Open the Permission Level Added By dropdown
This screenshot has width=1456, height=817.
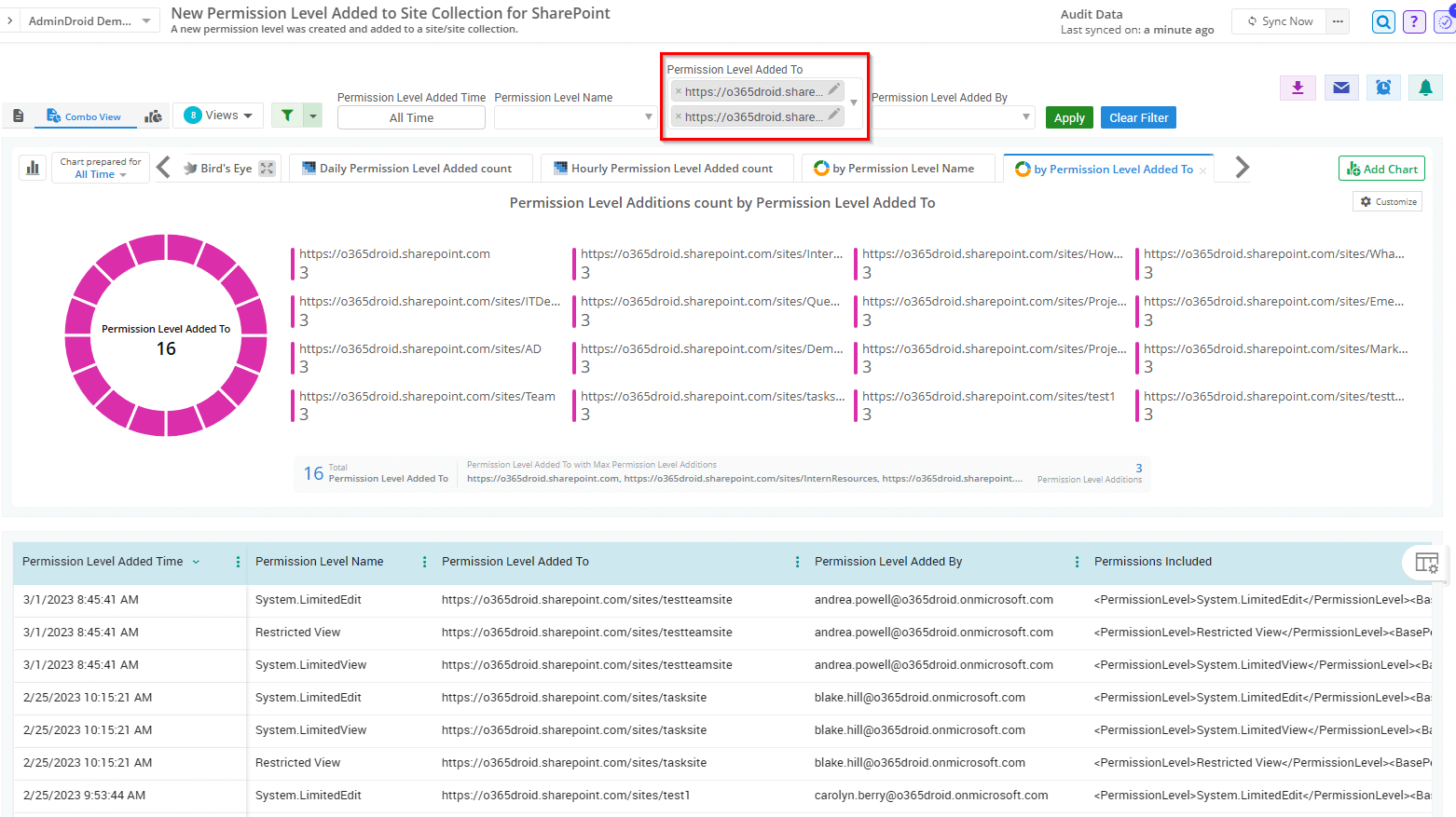pyautogui.click(x=952, y=117)
